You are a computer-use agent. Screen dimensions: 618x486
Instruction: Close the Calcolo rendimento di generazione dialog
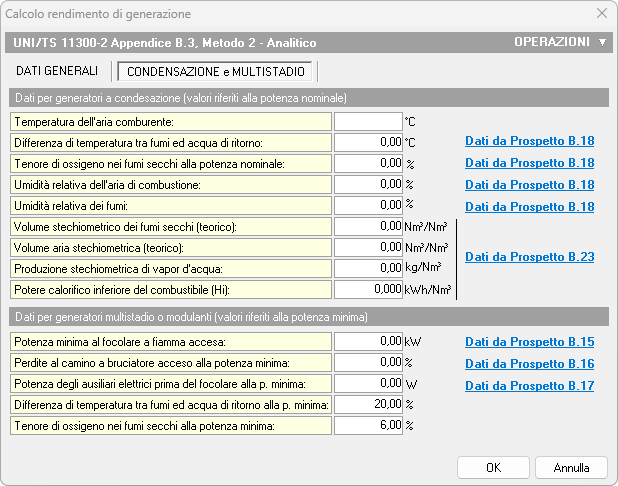[601, 14]
